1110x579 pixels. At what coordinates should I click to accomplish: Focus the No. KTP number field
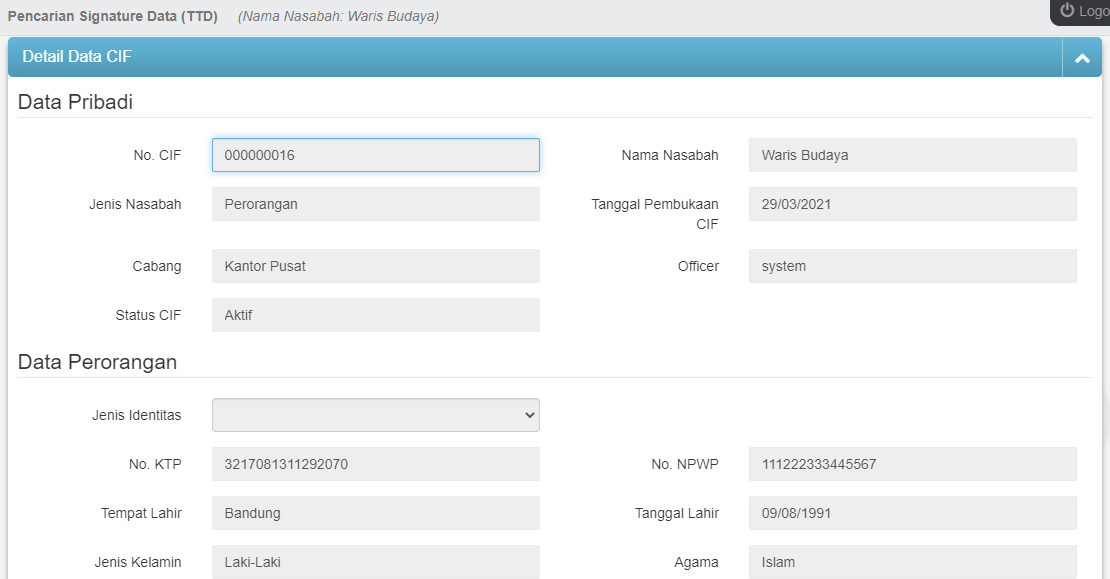pos(375,464)
